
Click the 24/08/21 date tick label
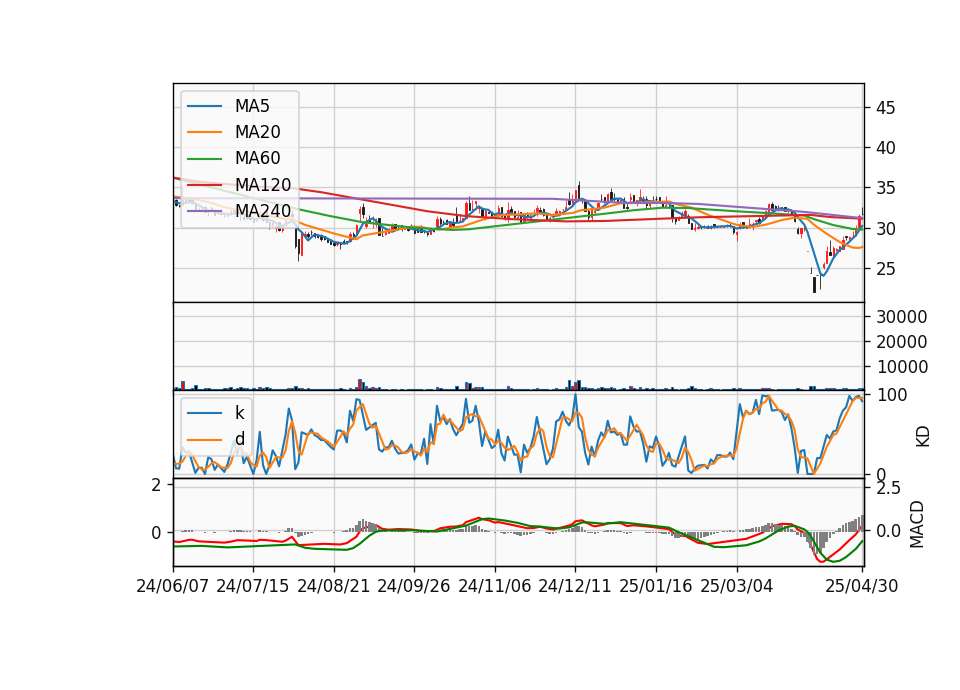pyautogui.click(x=334, y=586)
